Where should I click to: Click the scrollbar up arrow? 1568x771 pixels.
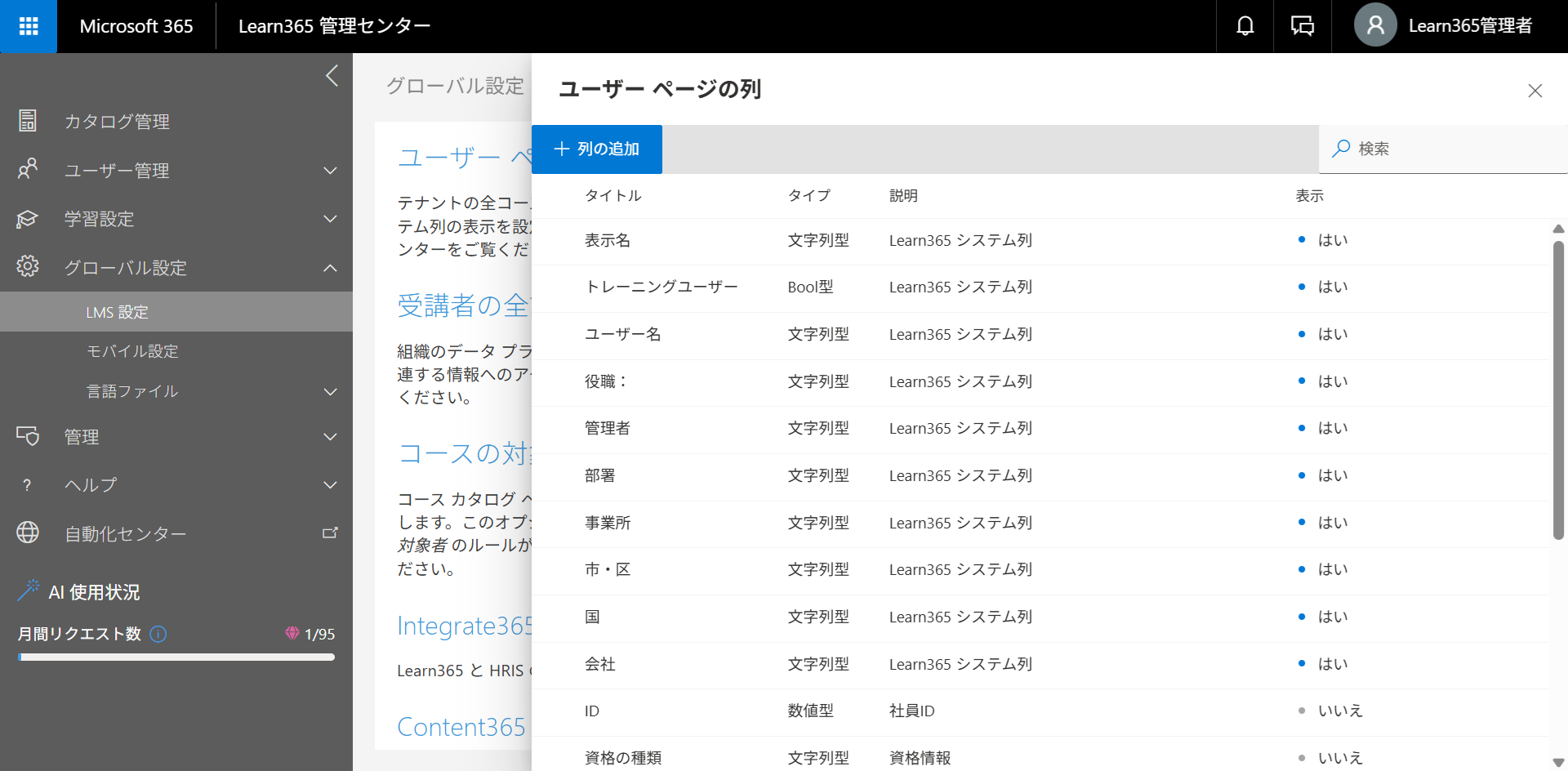tap(1558, 230)
